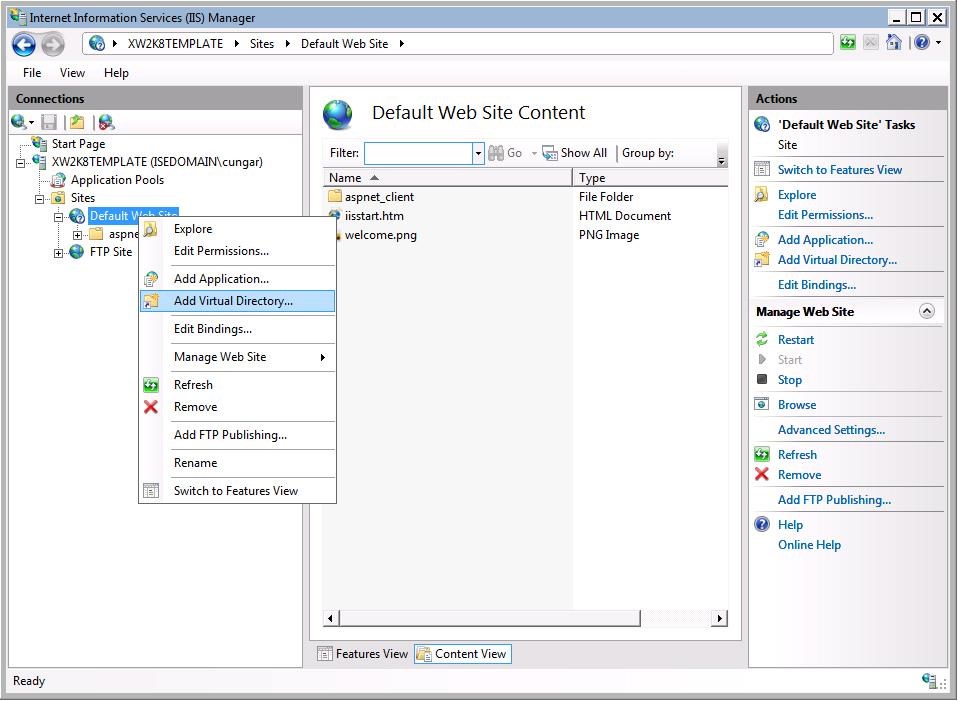Screen dimensions: 958x701
Task: Open the Filter combo box dropdown arrow
Action: (478, 153)
